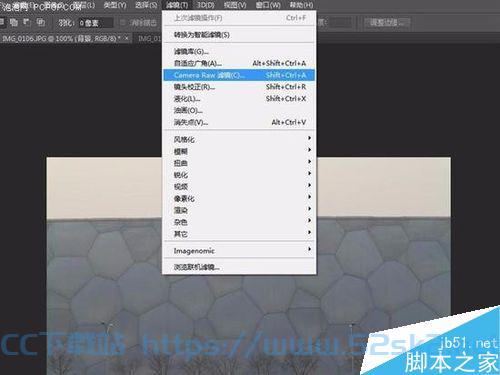Close the IMG_0106.JPG document tab
Viewport: 500px width, 375px height.
click(x=127, y=39)
